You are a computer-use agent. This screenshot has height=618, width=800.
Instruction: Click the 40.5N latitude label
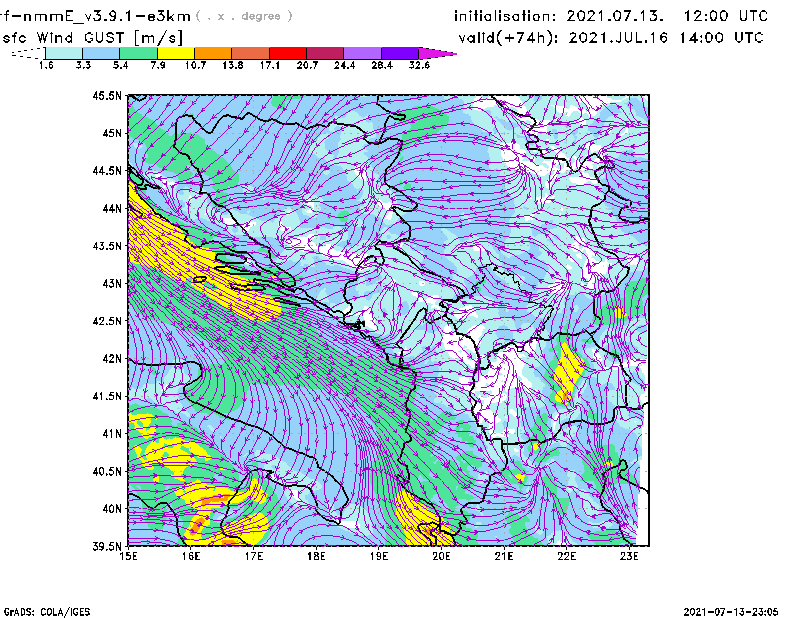(107, 472)
